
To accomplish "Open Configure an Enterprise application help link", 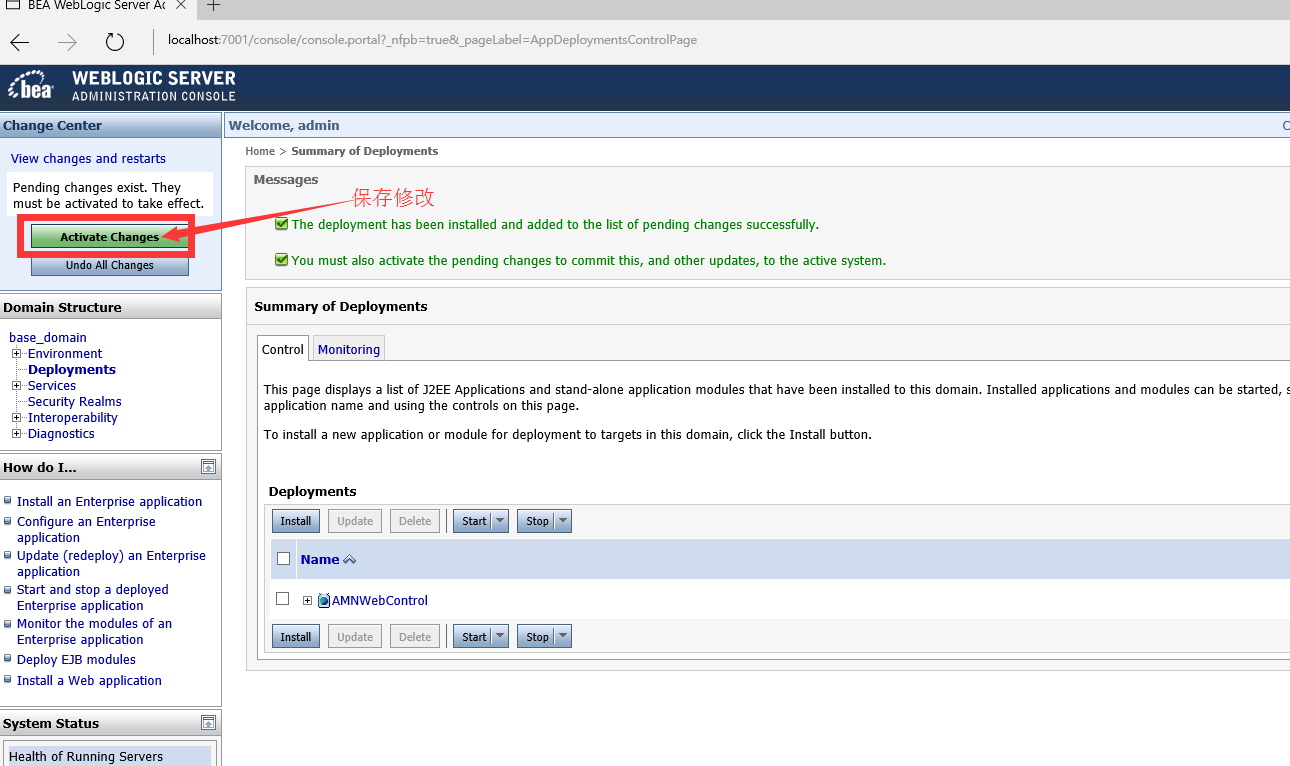I will (x=86, y=530).
